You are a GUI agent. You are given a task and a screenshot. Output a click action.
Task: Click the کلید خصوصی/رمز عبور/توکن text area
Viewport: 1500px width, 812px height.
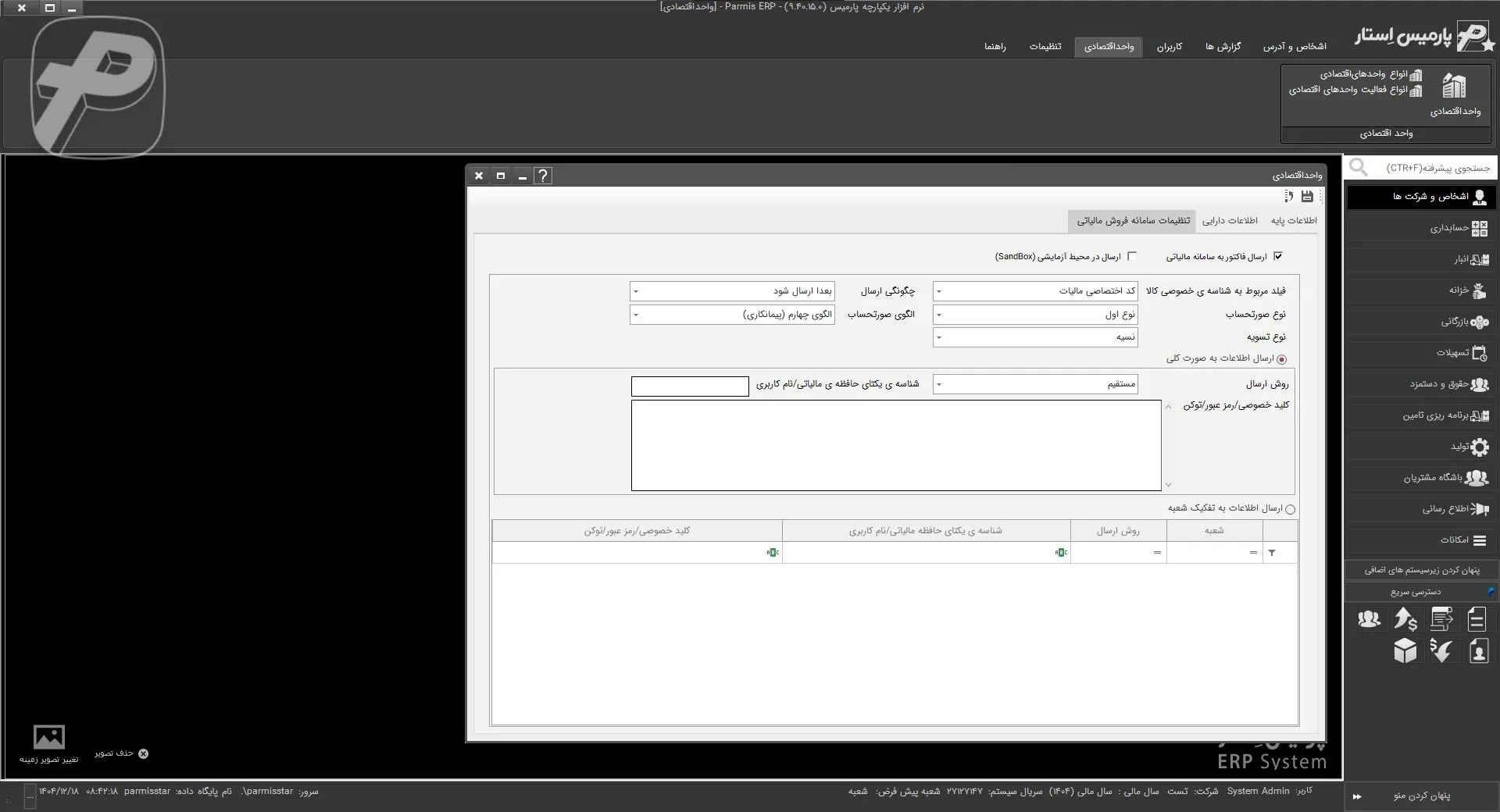pos(896,446)
